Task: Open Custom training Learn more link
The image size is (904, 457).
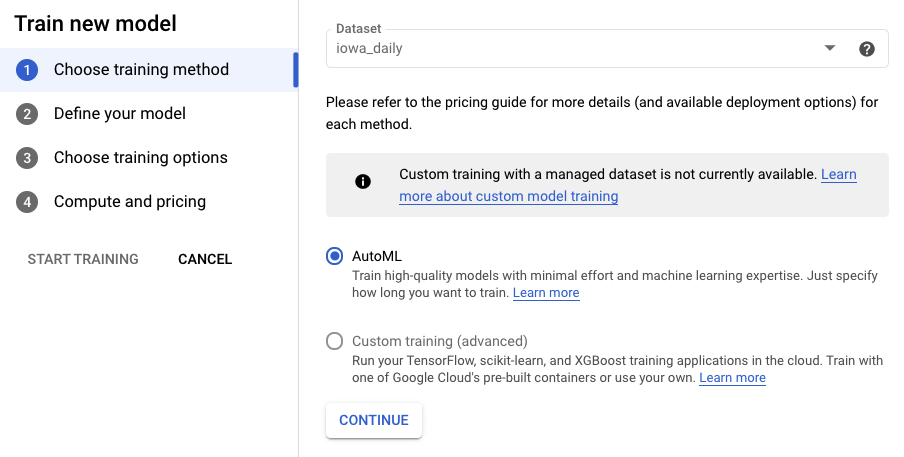Action: [732, 378]
